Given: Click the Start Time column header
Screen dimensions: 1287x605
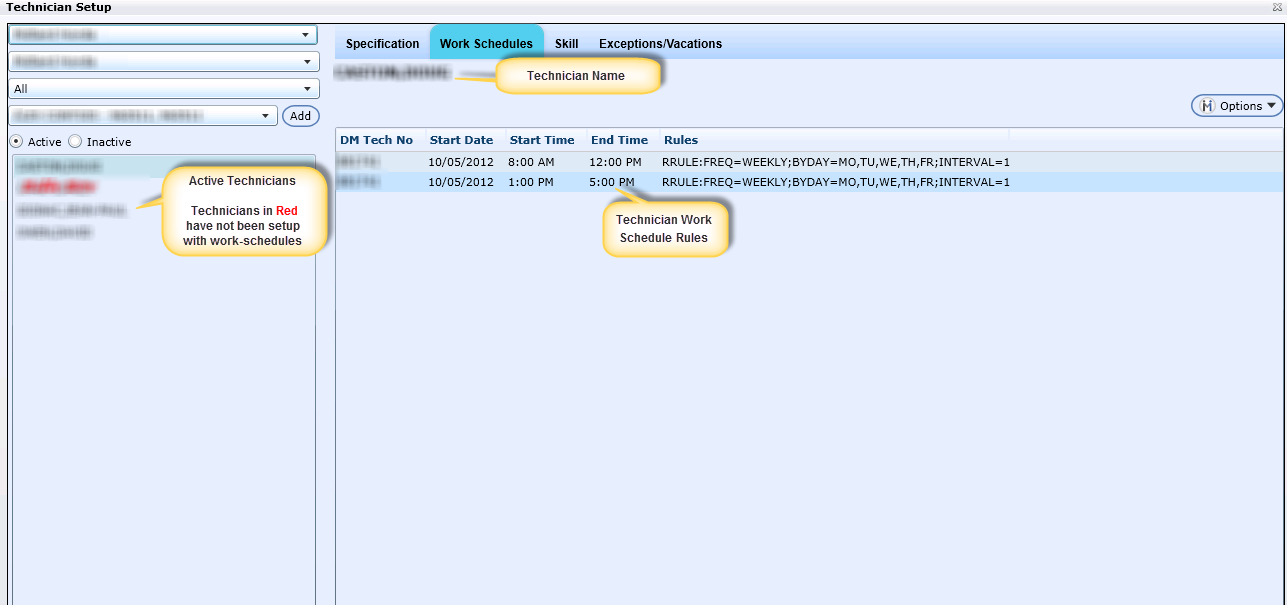Looking at the screenshot, I should click(x=541, y=140).
